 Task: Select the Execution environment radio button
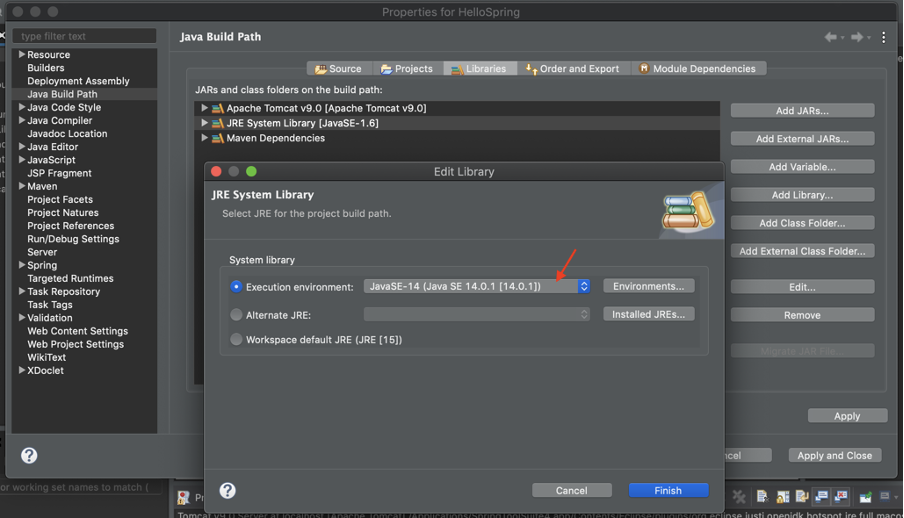click(x=236, y=287)
